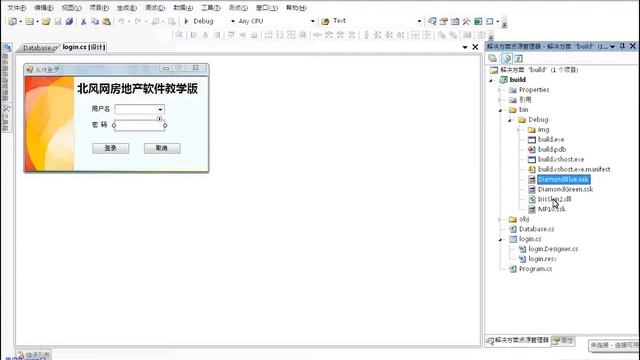Screen dimensions: 640x360
Task: Open the 生成(B) menu
Action: 127,8
